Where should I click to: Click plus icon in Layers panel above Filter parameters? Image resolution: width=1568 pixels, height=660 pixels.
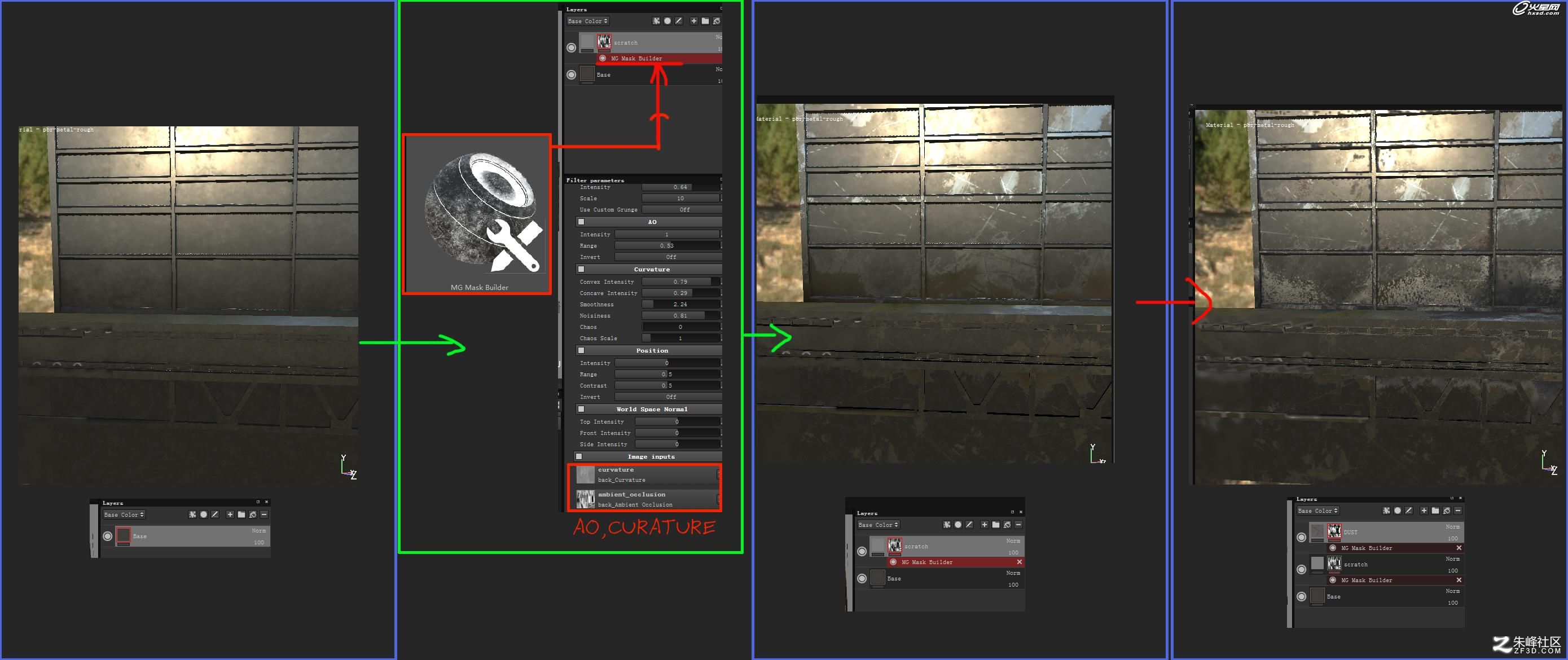pos(694,21)
